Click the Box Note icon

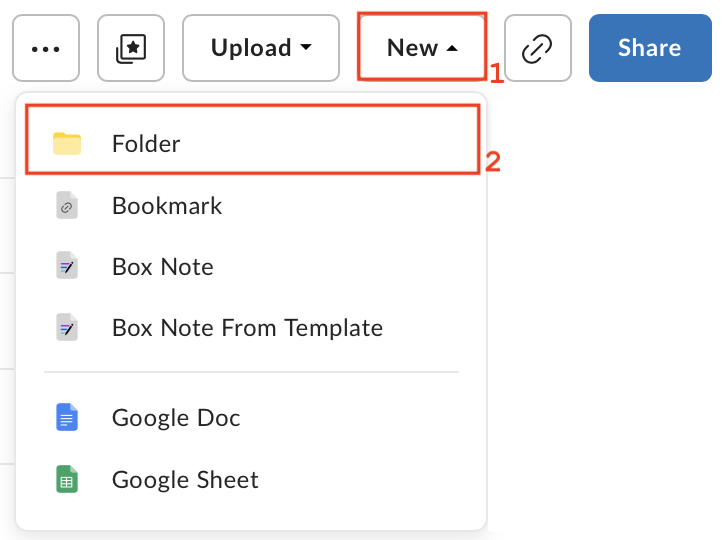pyautogui.click(x=67, y=267)
